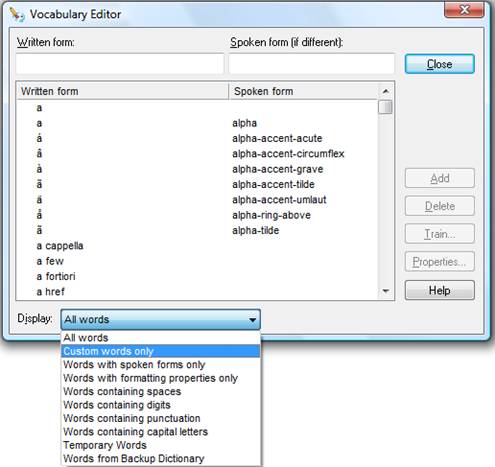Click the Help button

pos(440,290)
